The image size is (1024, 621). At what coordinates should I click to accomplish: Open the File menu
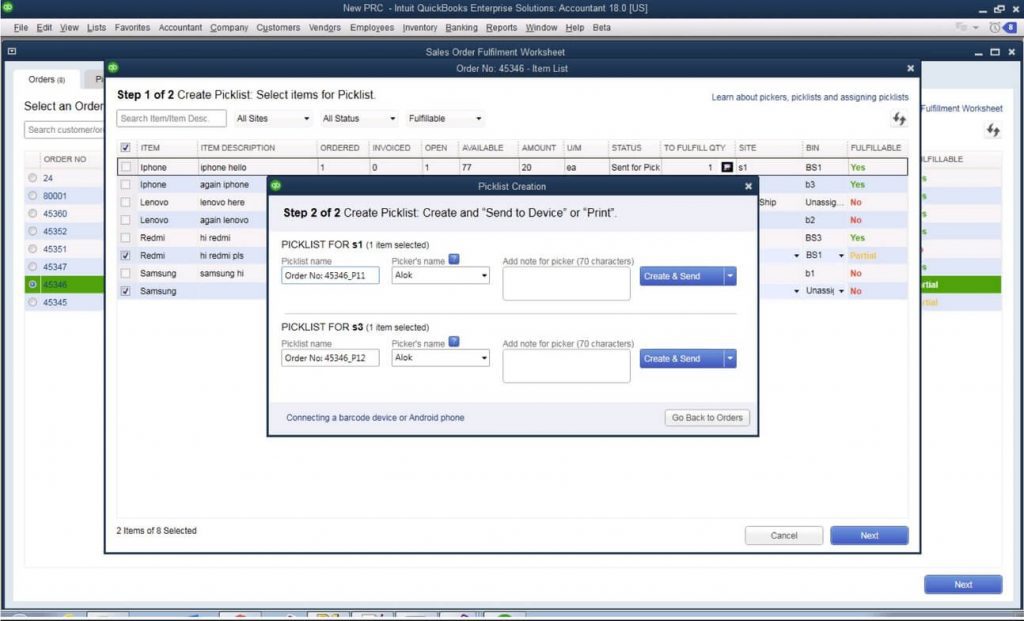click(x=21, y=27)
